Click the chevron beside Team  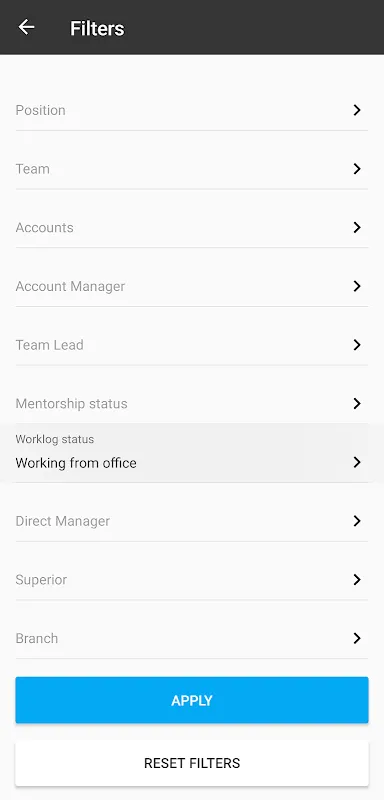pyautogui.click(x=357, y=169)
